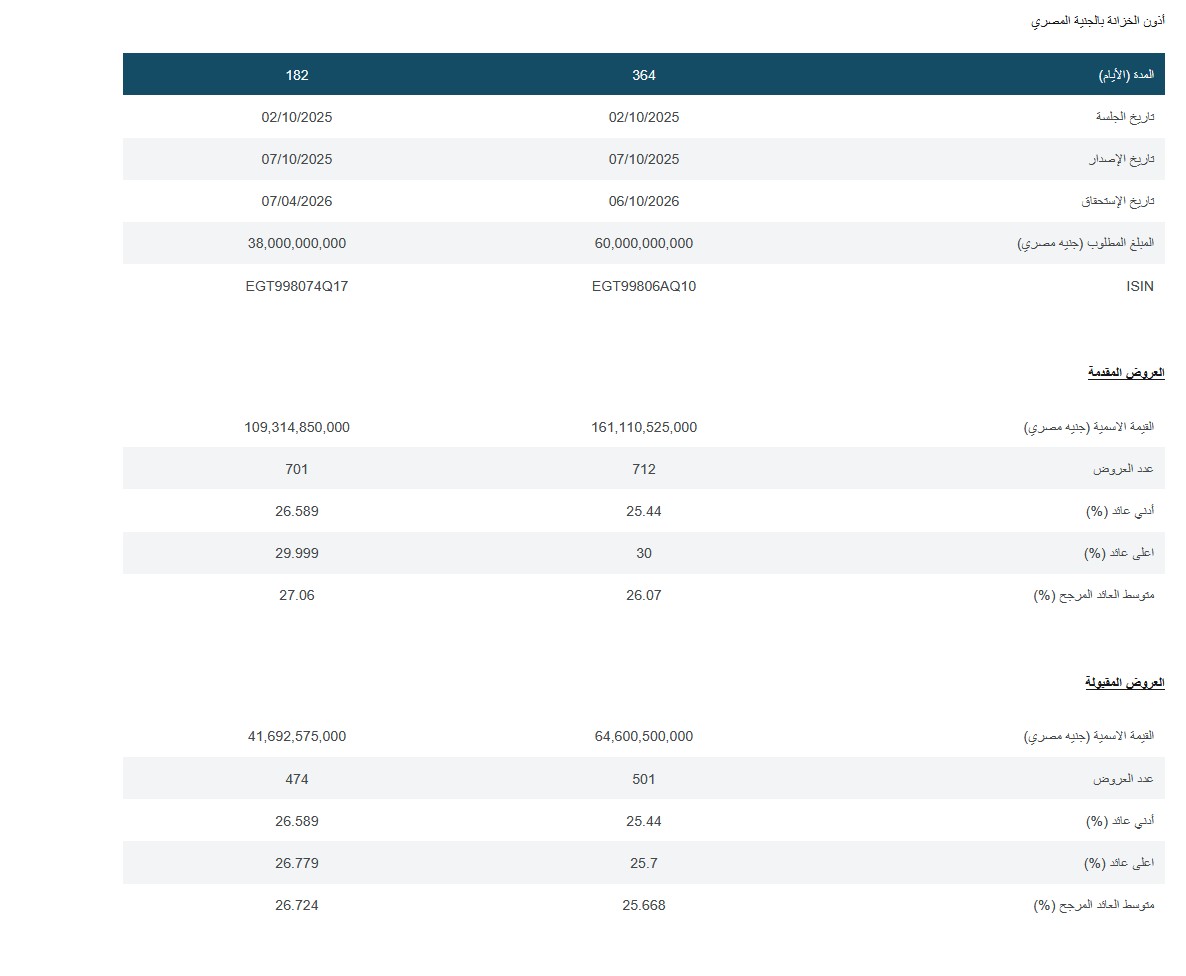
Task: Click ISIN code EGT99806AQ10
Action: tap(644, 286)
